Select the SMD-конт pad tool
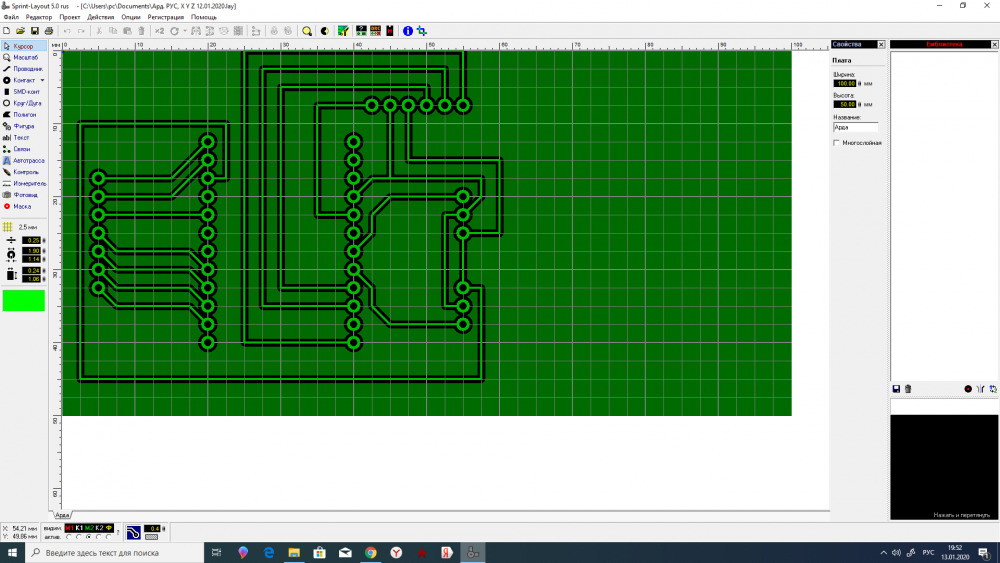 point(25,91)
